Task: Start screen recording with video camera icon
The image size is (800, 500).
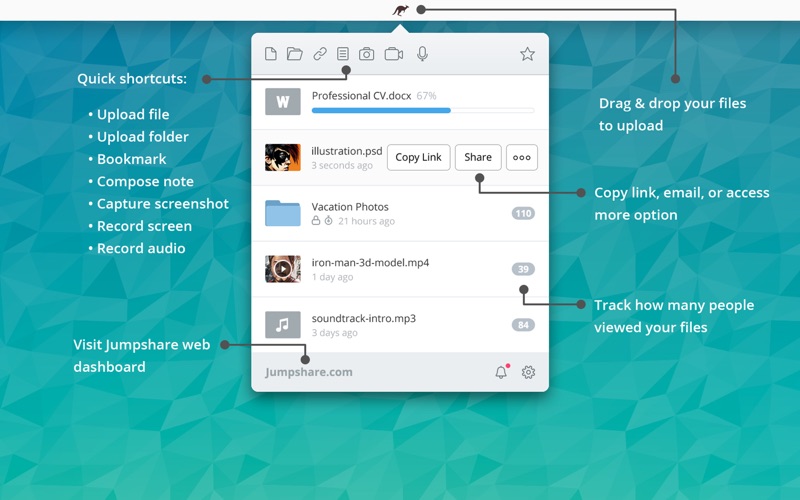Action: coord(394,54)
